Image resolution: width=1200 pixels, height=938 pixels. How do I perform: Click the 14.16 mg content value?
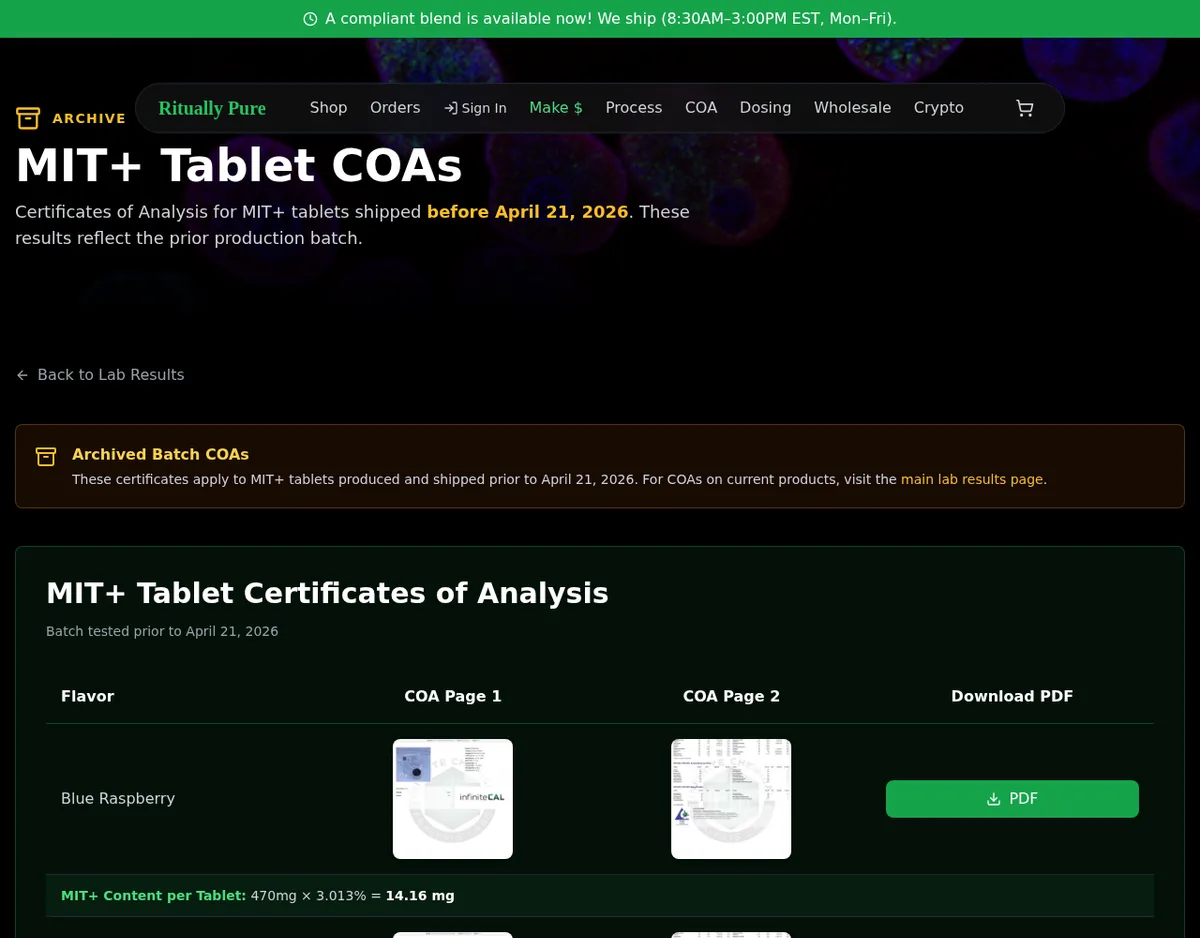(x=420, y=896)
